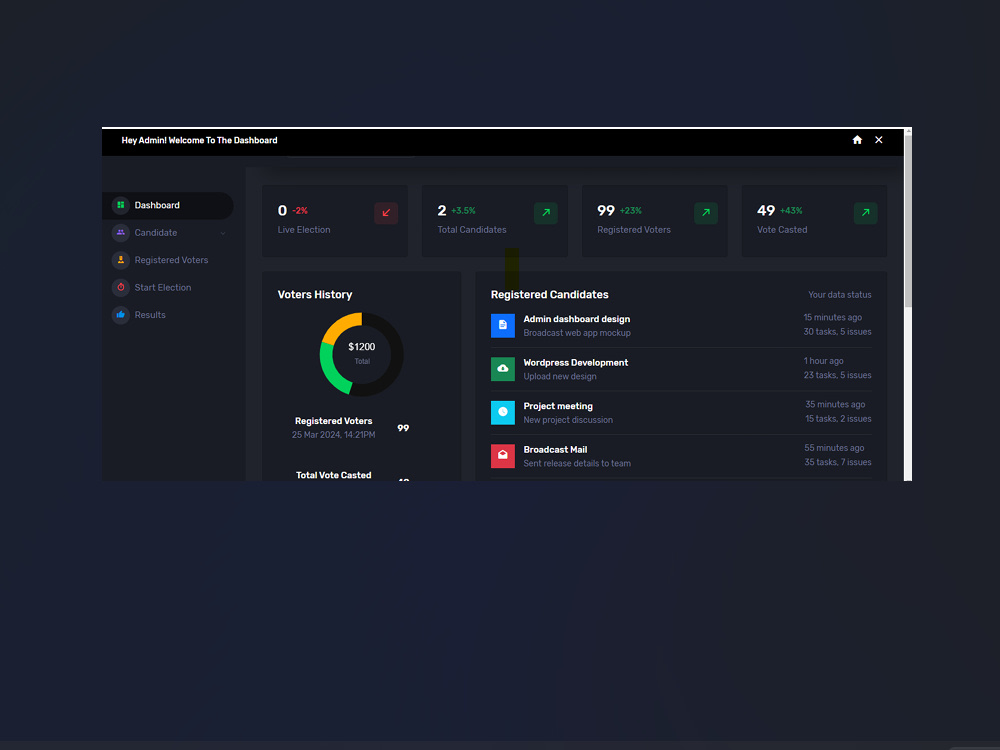Click the Vote Casted card arrow button
The width and height of the screenshot is (1000, 750).
(865, 212)
